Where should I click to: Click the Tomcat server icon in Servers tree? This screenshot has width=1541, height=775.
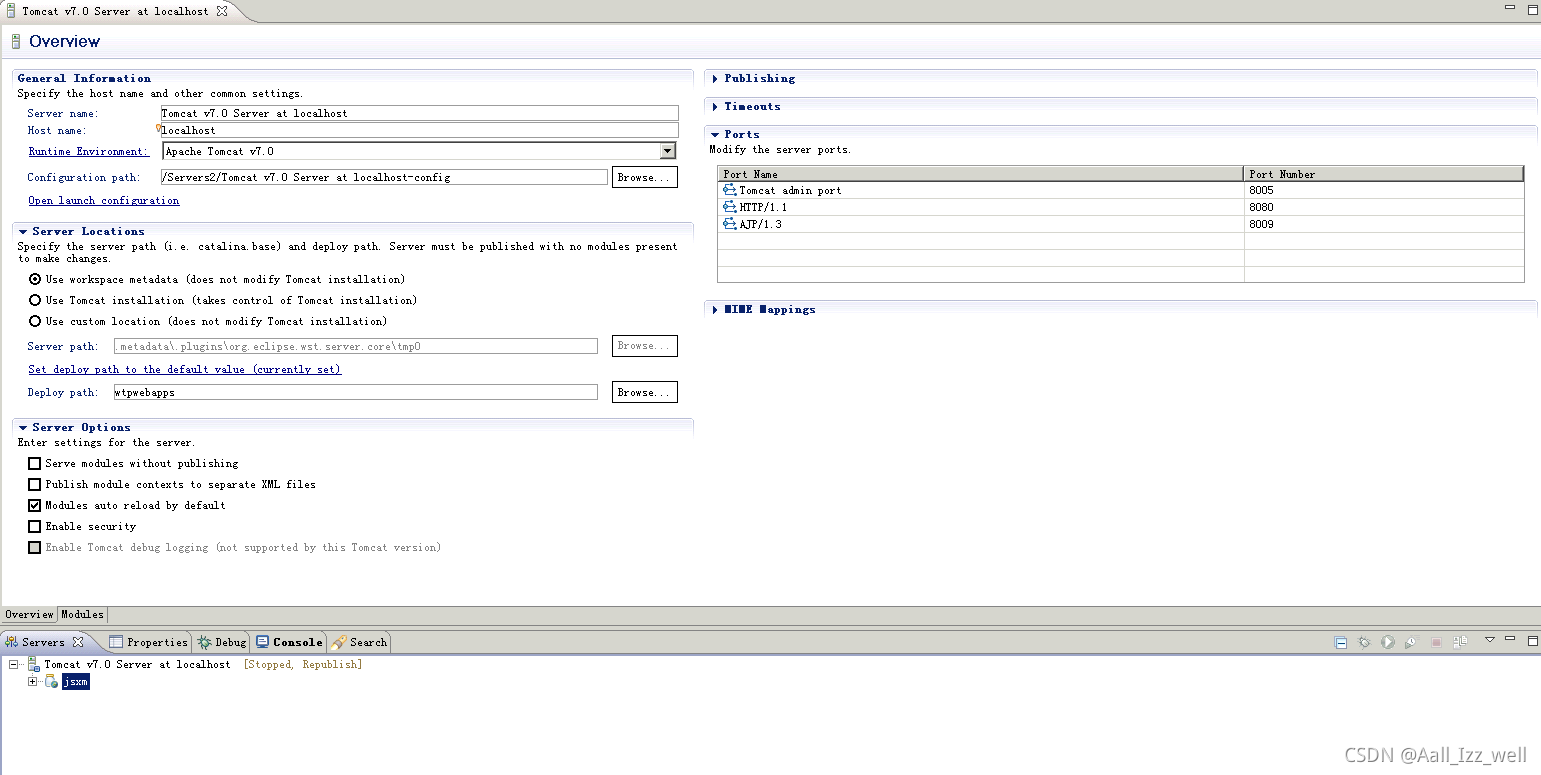tap(33, 664)
